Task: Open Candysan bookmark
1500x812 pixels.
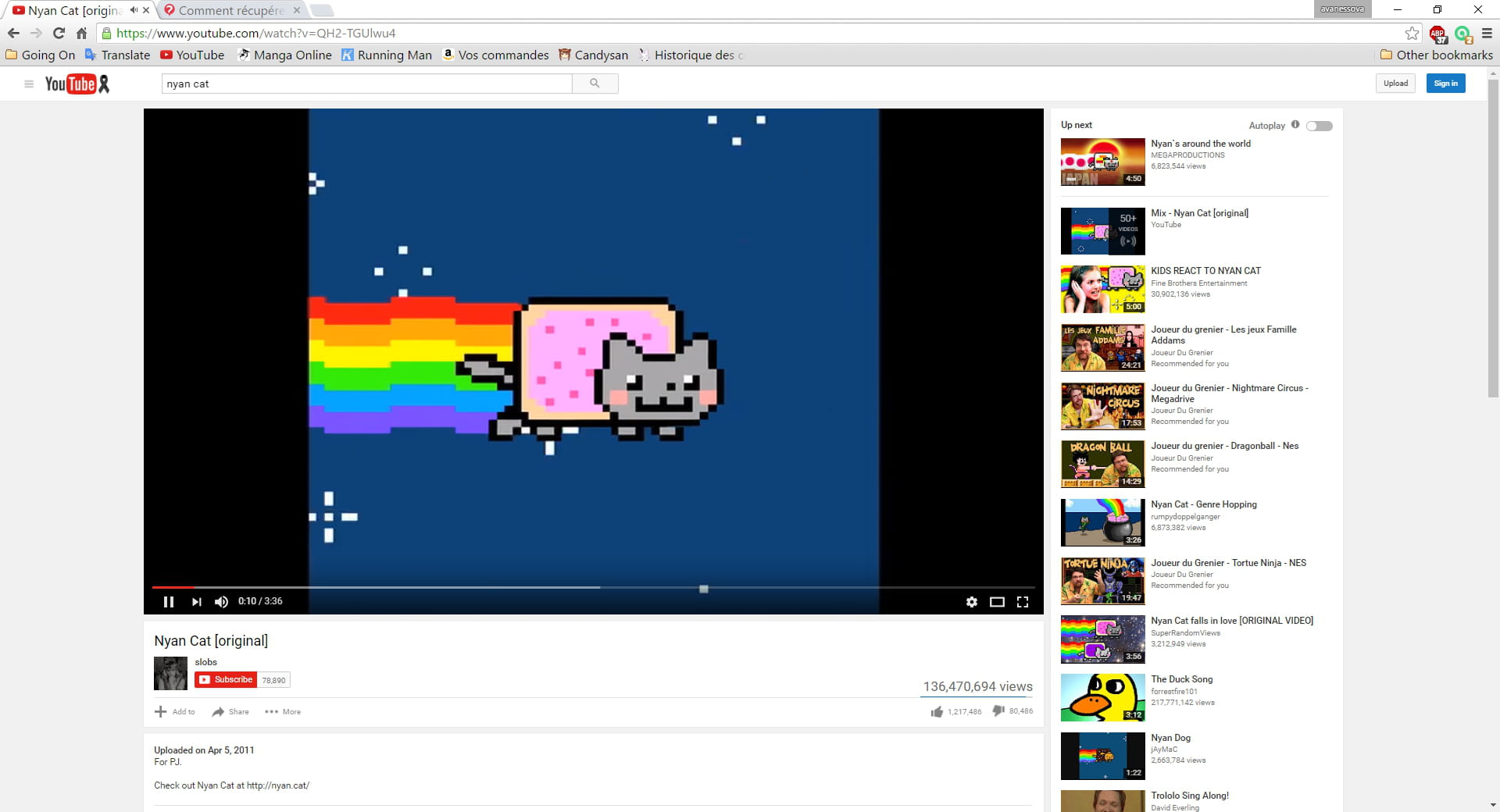Action: 593,55
